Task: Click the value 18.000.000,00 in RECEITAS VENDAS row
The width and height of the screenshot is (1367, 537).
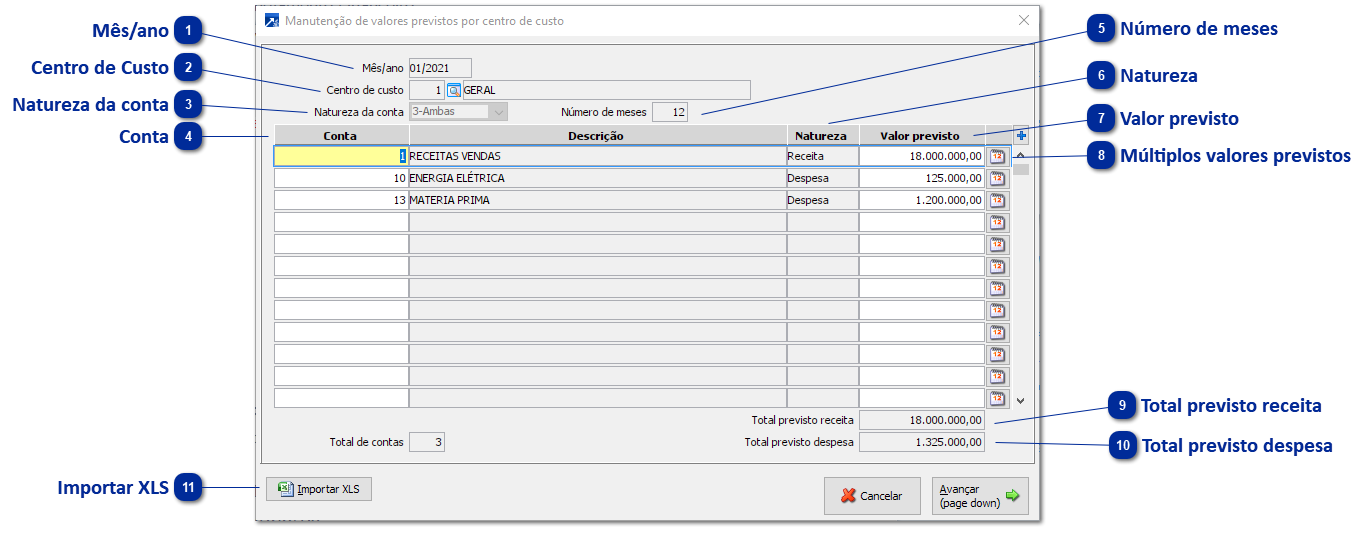Action: click(922, 156)
